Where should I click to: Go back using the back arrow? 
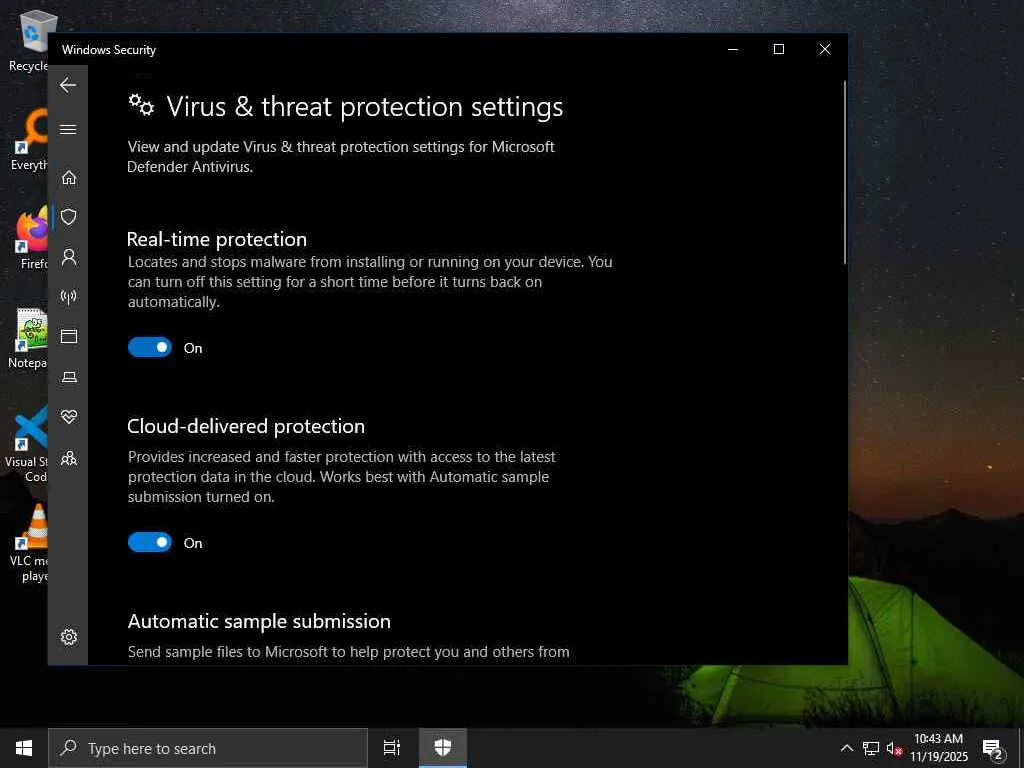[68, 85]
